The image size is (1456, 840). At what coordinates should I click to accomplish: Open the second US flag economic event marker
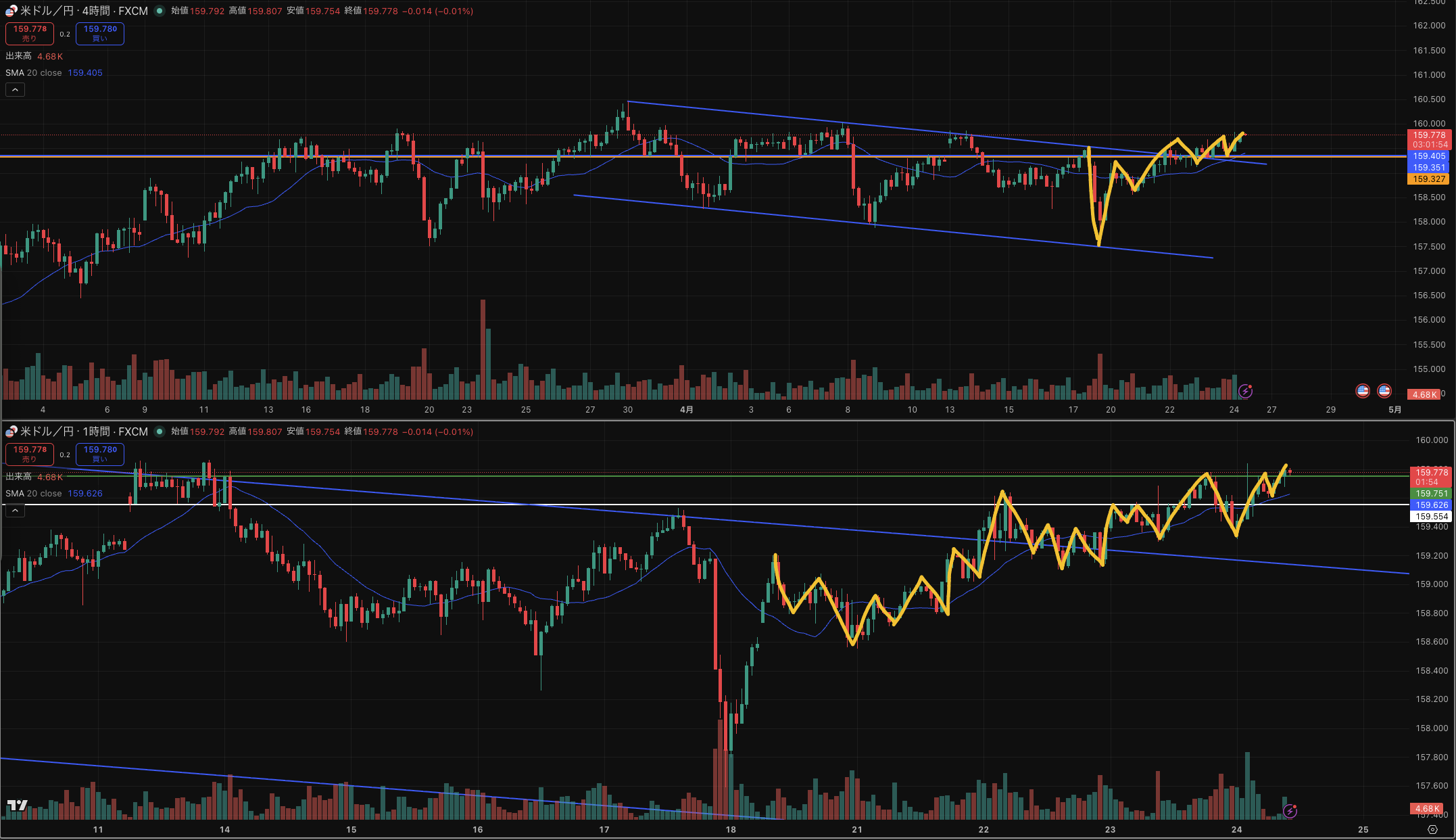pos(1384,390)
